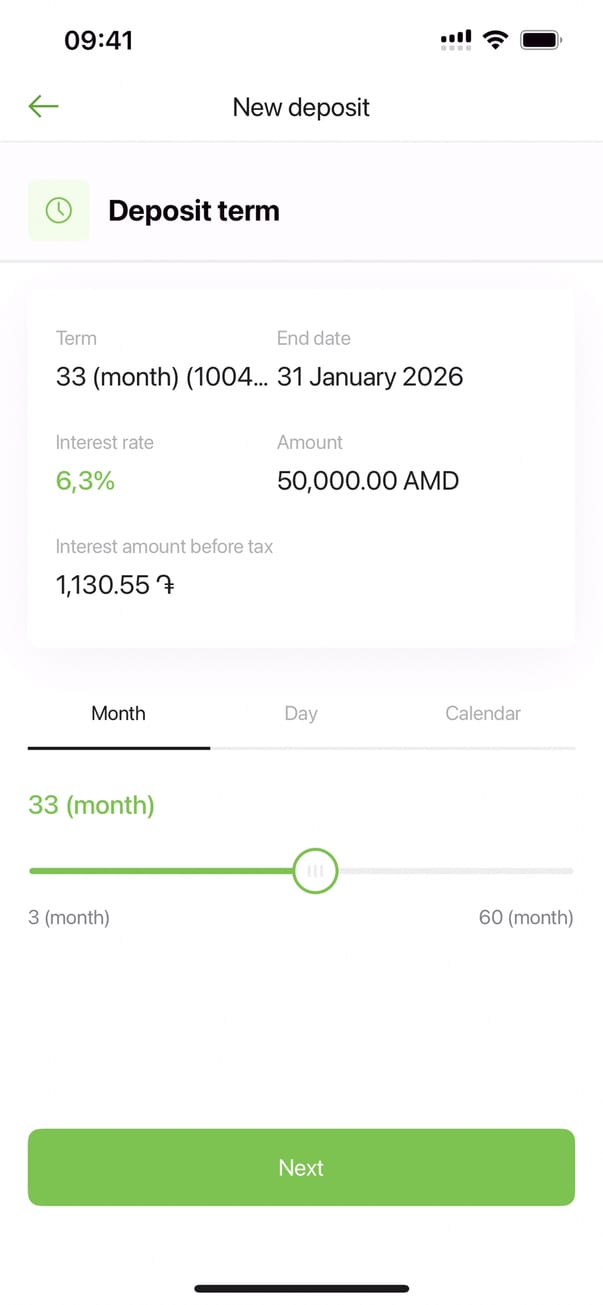Open the Calendar tab

click(483, 714)
